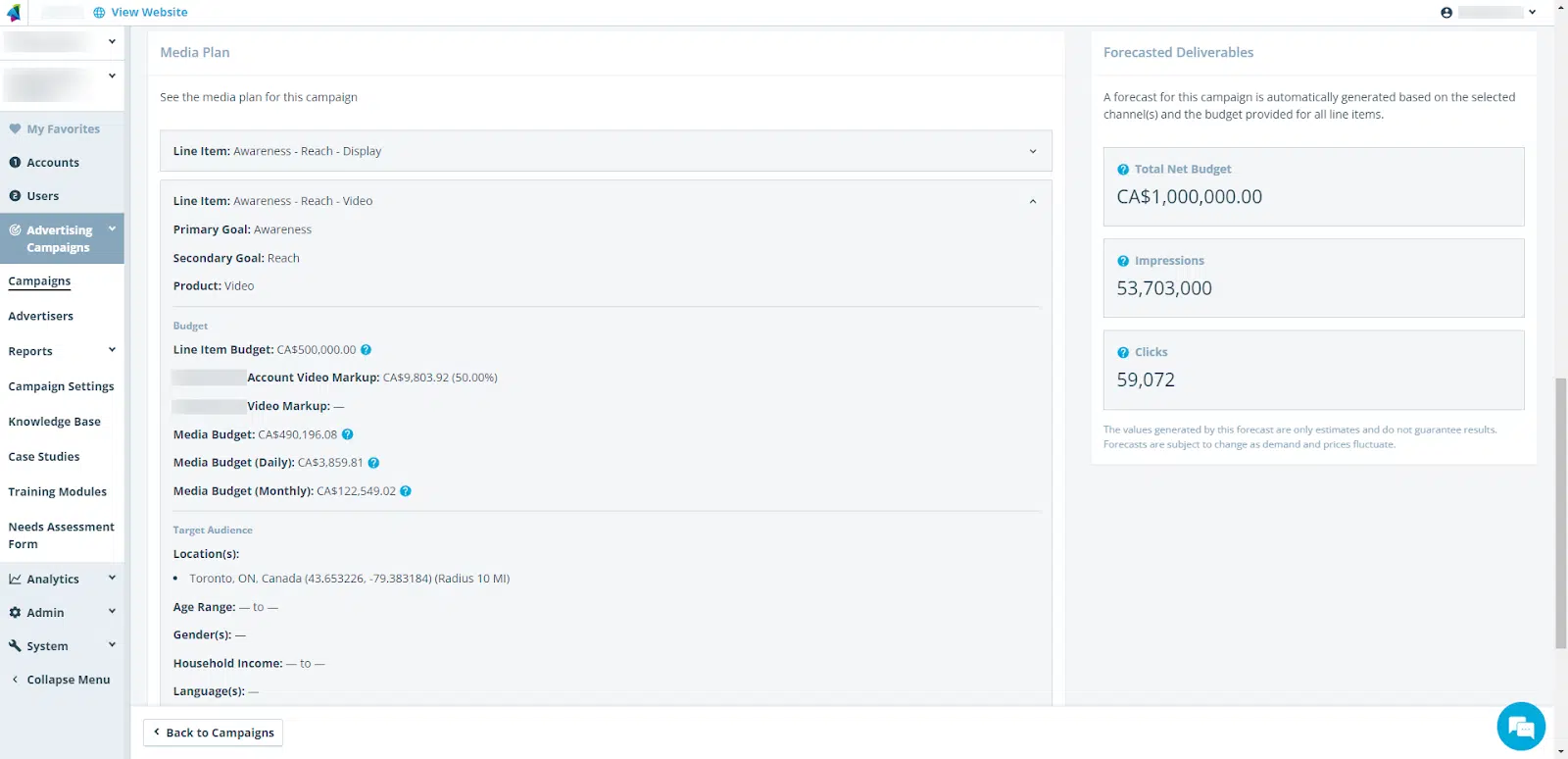
Task: Click help icon next to Clicks
Action: point(1123,352)
